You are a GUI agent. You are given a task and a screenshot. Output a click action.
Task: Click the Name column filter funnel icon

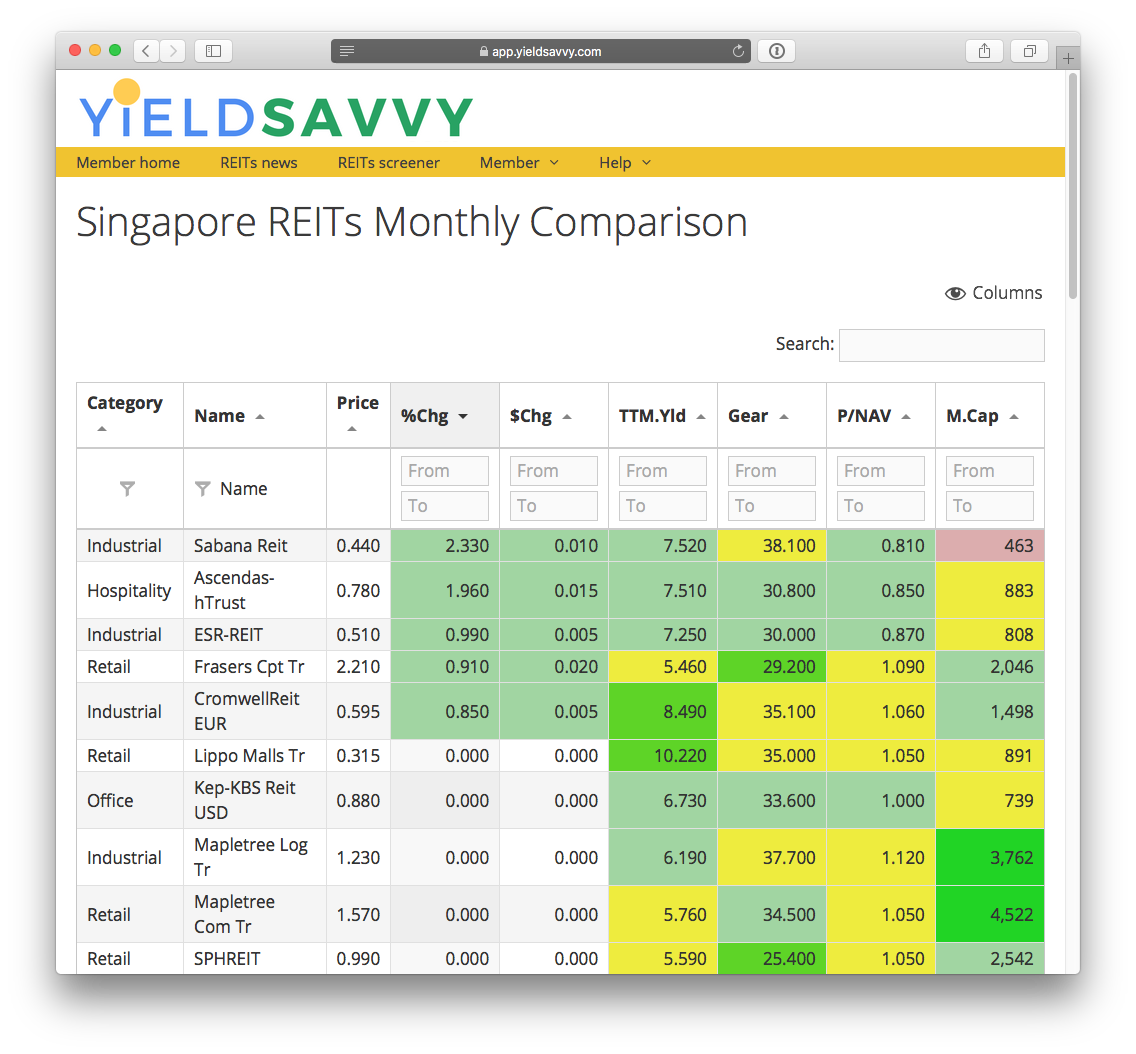[x=203, y=489]
